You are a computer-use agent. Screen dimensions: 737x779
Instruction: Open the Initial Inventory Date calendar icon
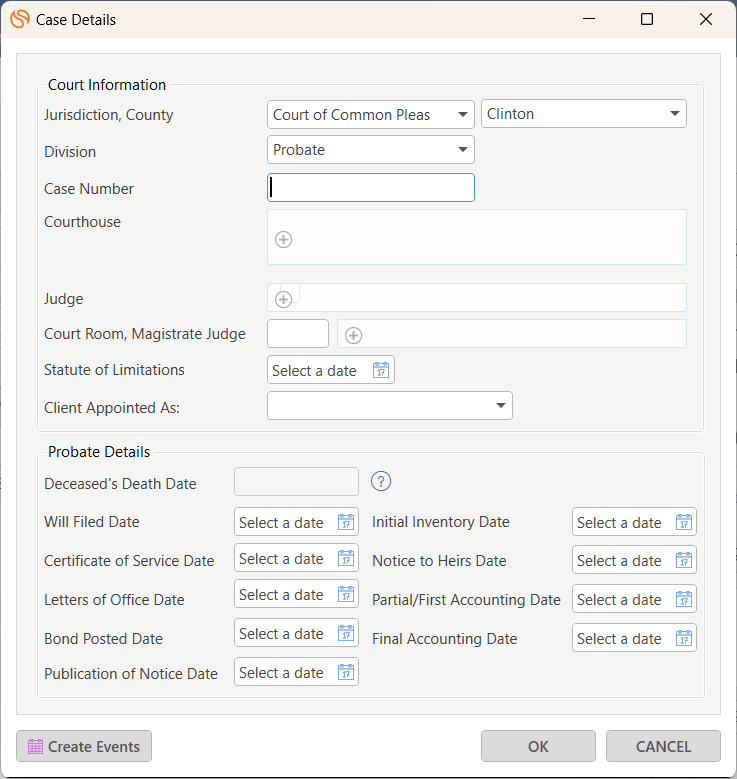pyautogui.click(x=684, y=522)
